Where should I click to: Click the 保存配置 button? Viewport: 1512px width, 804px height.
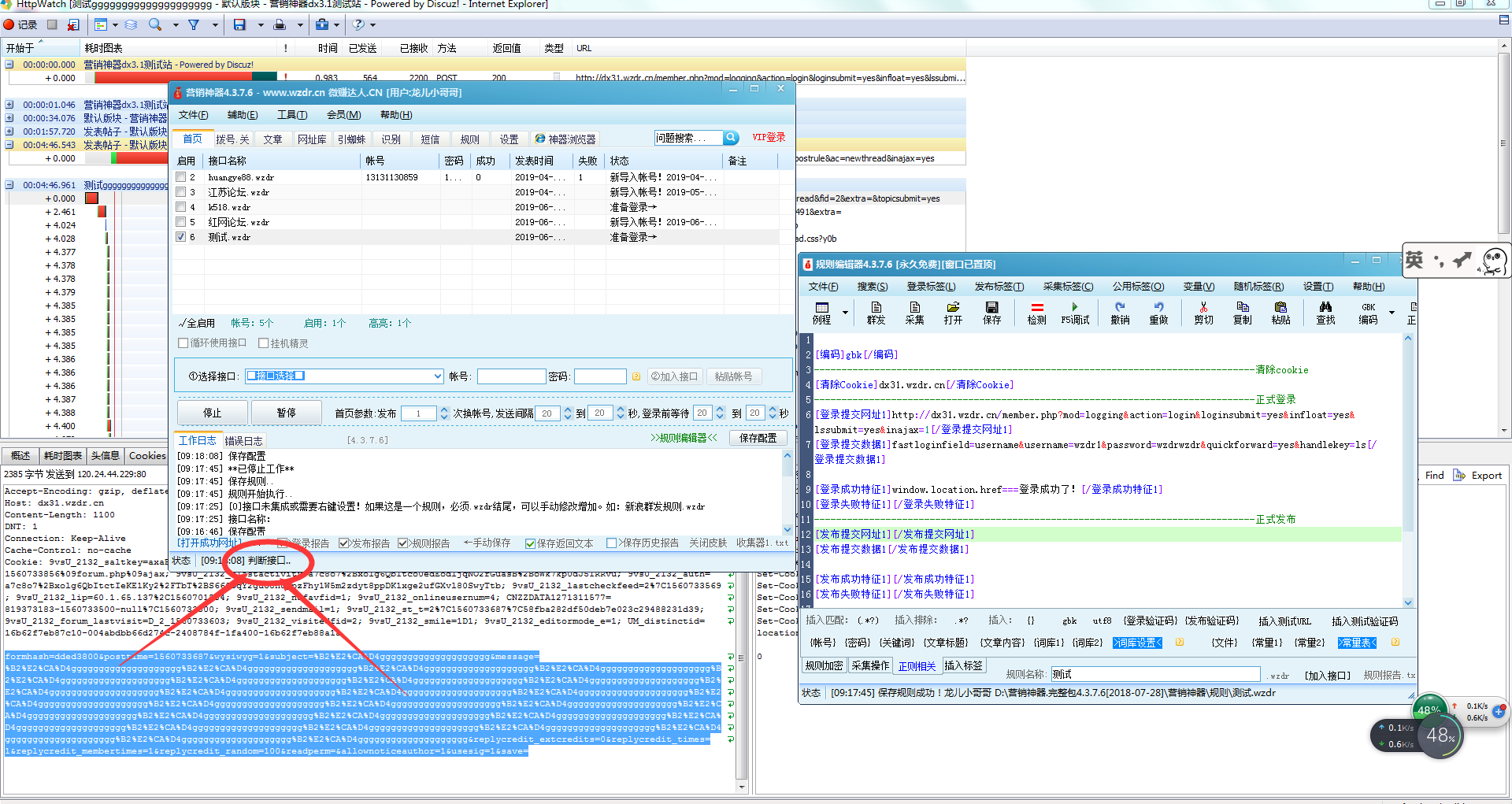coord(758,438)
